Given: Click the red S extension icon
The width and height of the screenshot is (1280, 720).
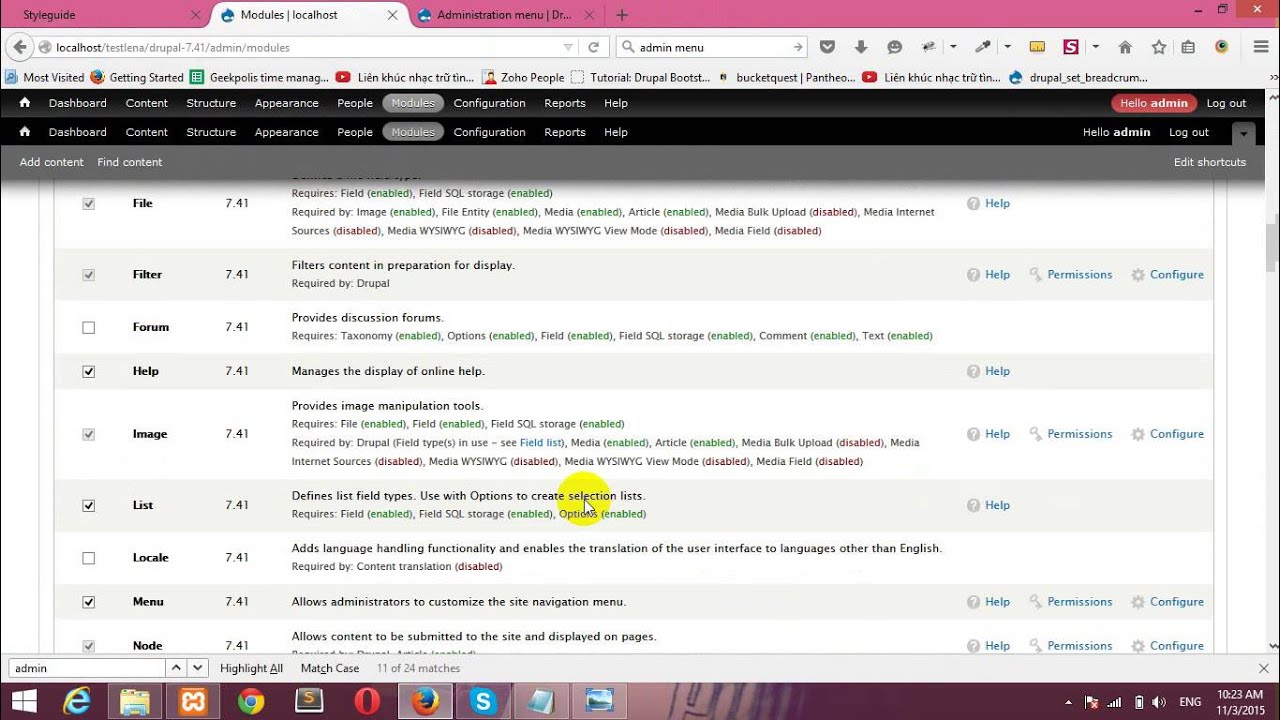Looking at the screenshot, I should pyautogui.click(x=1071, y=47).
